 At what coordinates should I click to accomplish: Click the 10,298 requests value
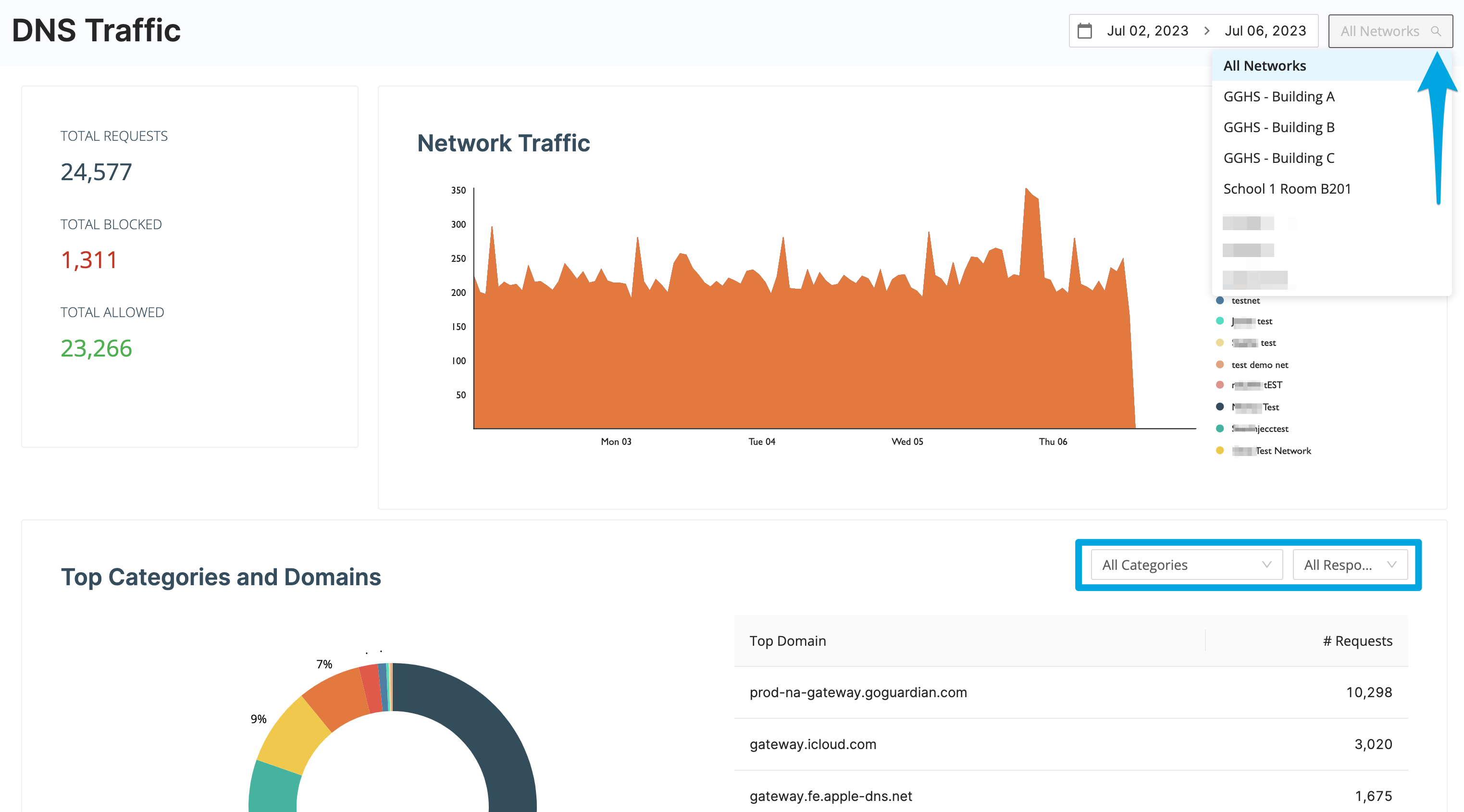point(1369,693)
